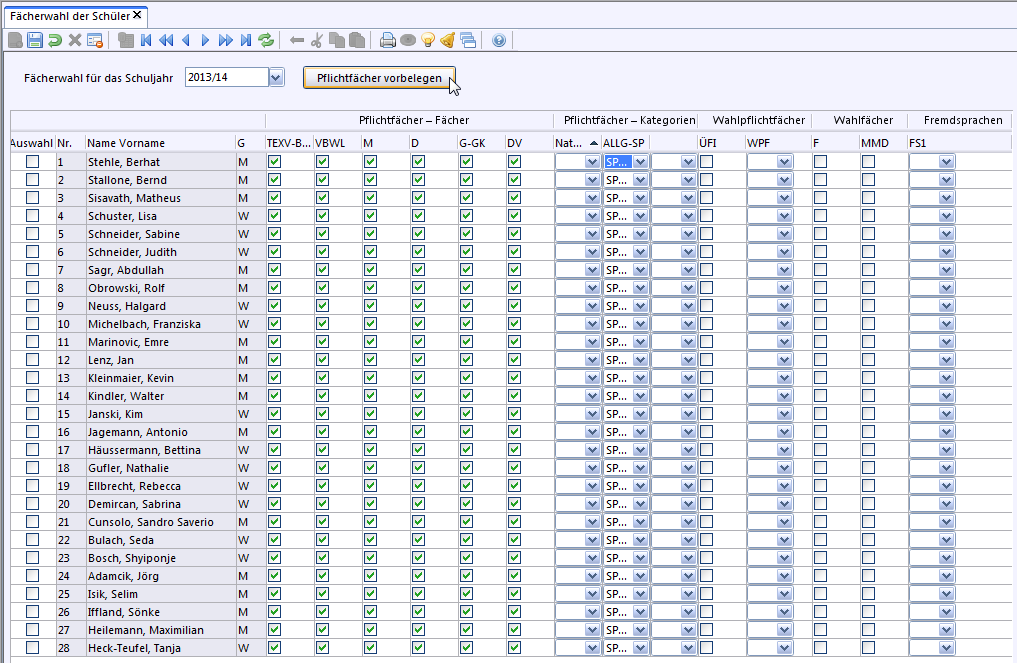This screenshot has height=663, width=1017.
Task: Click the green undo arrow icon
Action: (55, 41)
